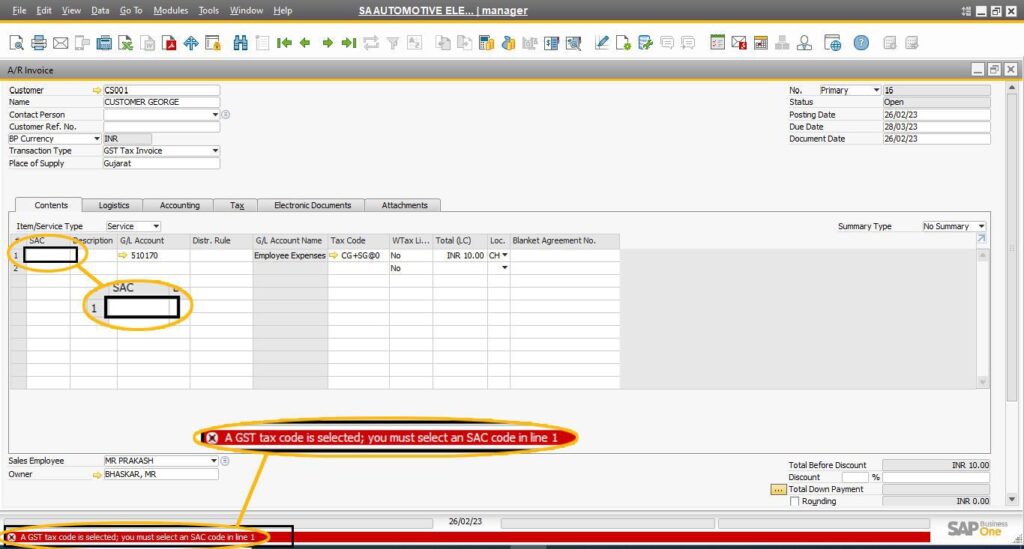1024x549 pixels.
Task: Send the document by email
Action: (60, 43)
